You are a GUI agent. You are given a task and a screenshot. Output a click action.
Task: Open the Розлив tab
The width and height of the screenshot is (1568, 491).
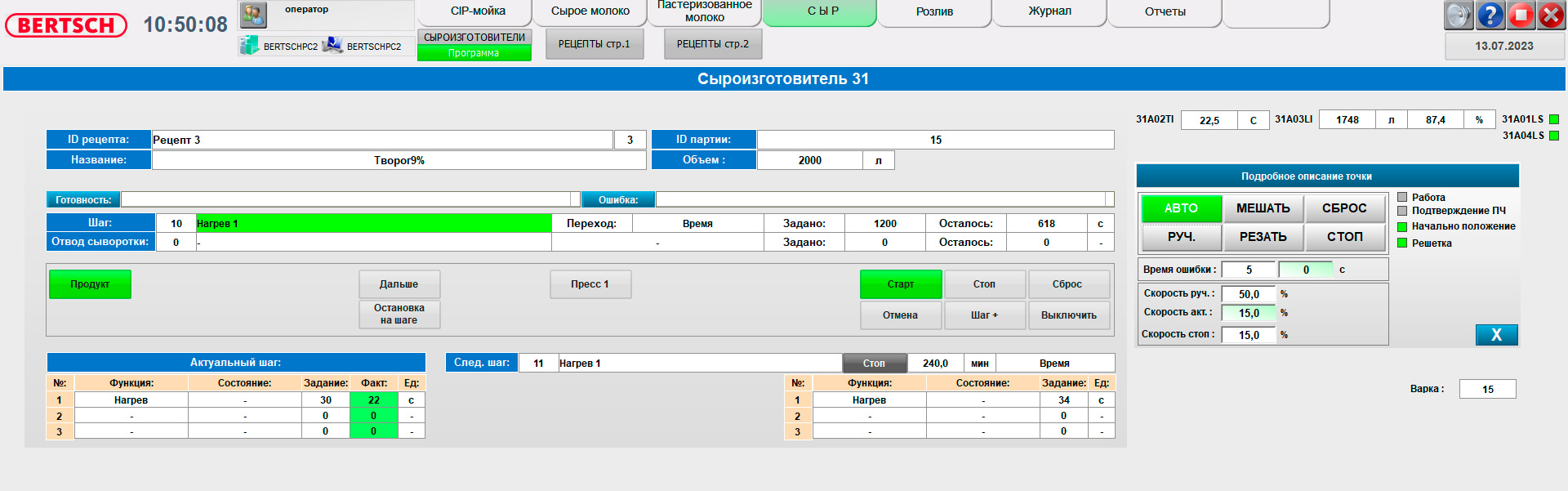(935, 11)
